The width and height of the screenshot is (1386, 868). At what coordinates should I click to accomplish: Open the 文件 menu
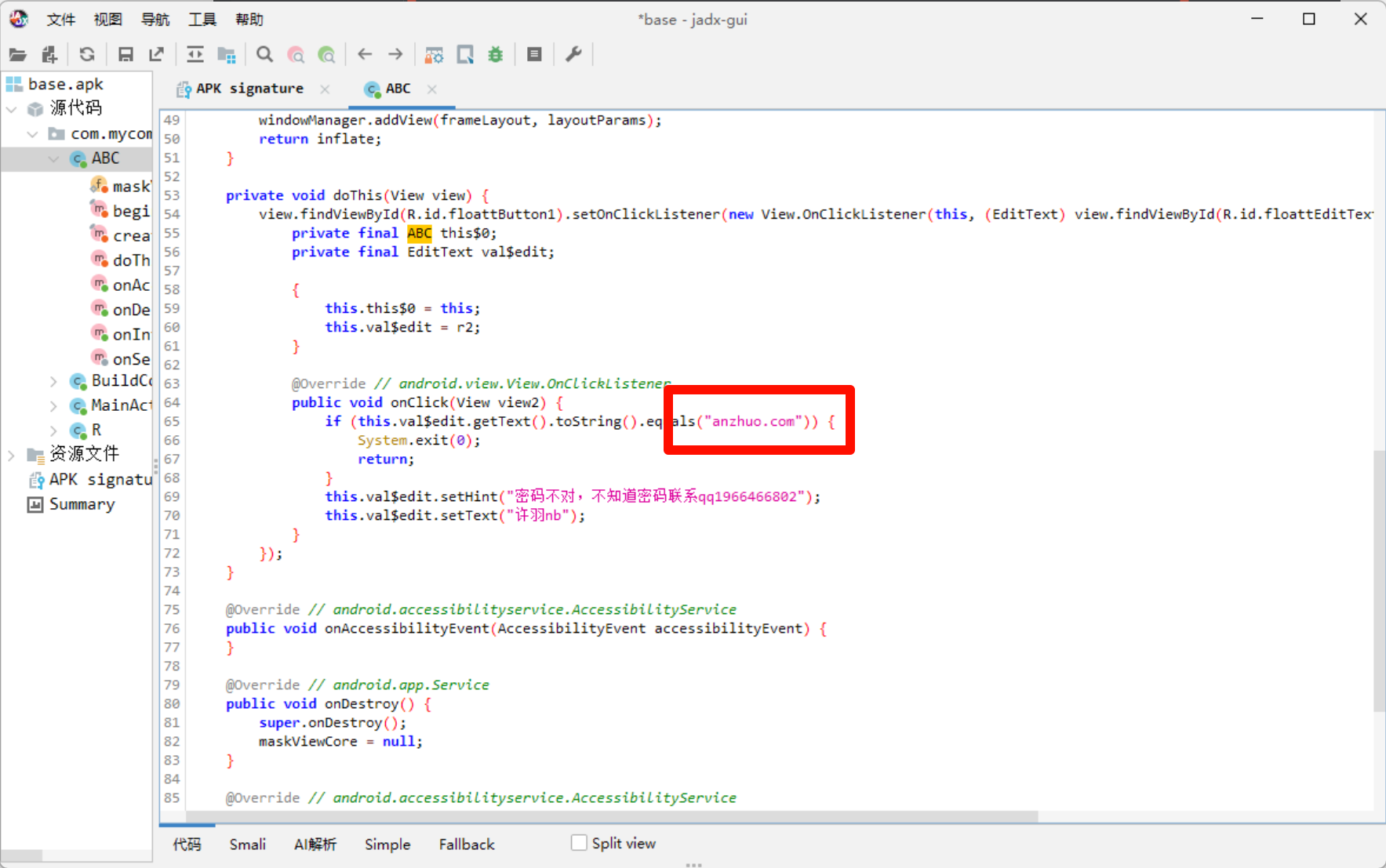pos(61,20)
